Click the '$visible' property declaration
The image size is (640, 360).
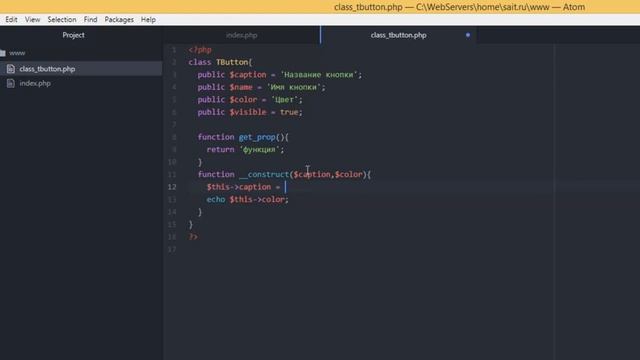coord(248,112)
